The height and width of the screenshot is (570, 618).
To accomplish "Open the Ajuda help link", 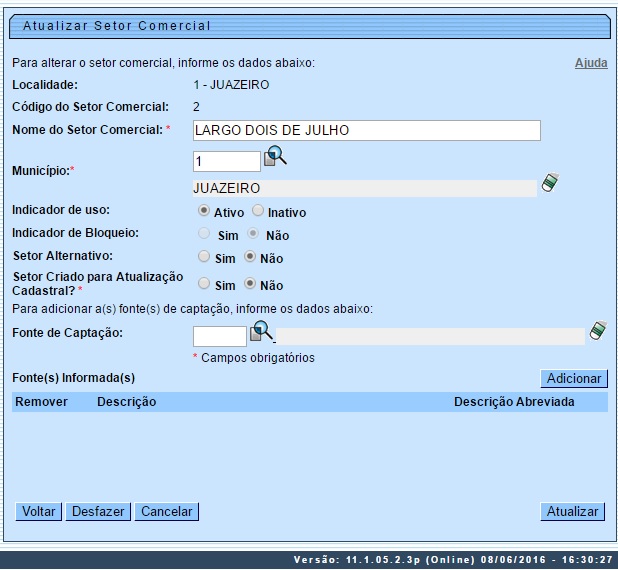I will tap(590, 63).
